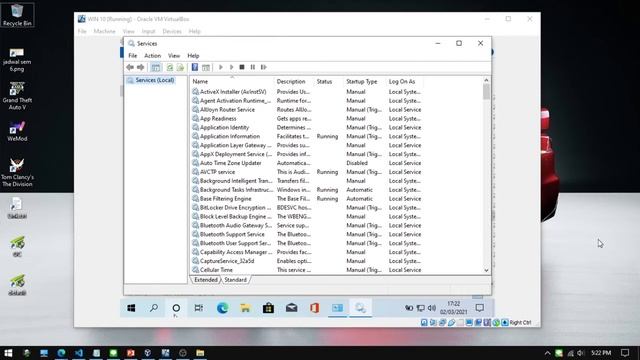The width and height of the screenshot is (640, 360).
Task: Select the AVCTP service row
Action: coord(307,172)
